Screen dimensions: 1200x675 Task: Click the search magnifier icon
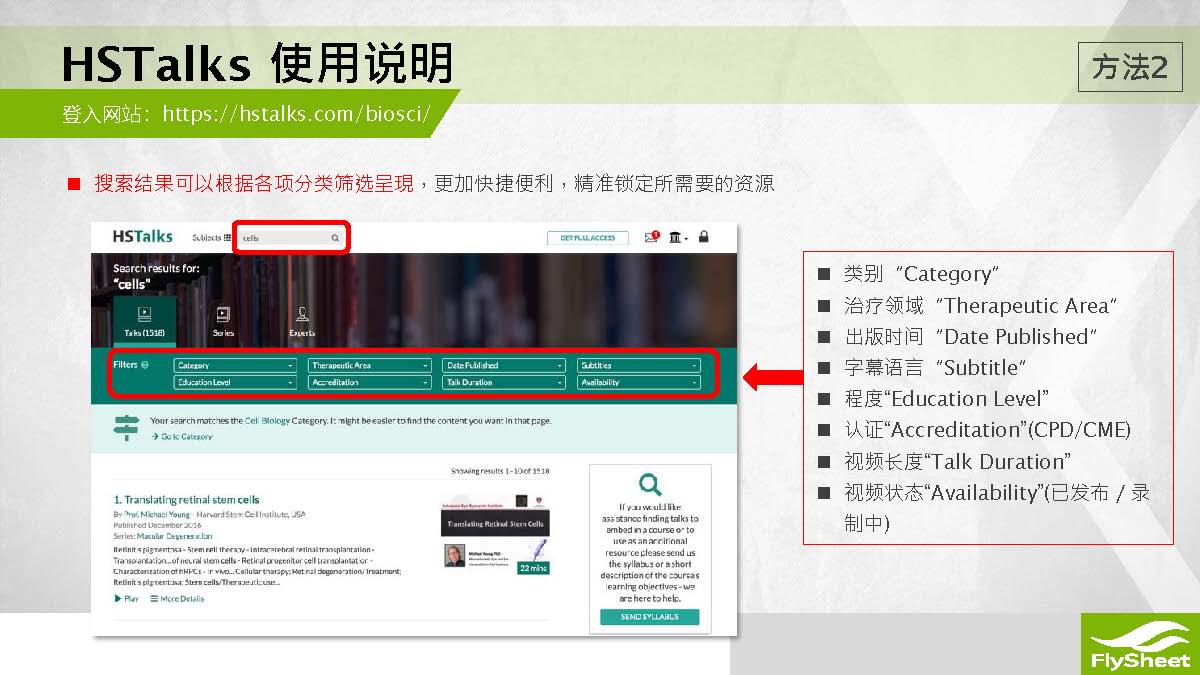coord(335,238)
